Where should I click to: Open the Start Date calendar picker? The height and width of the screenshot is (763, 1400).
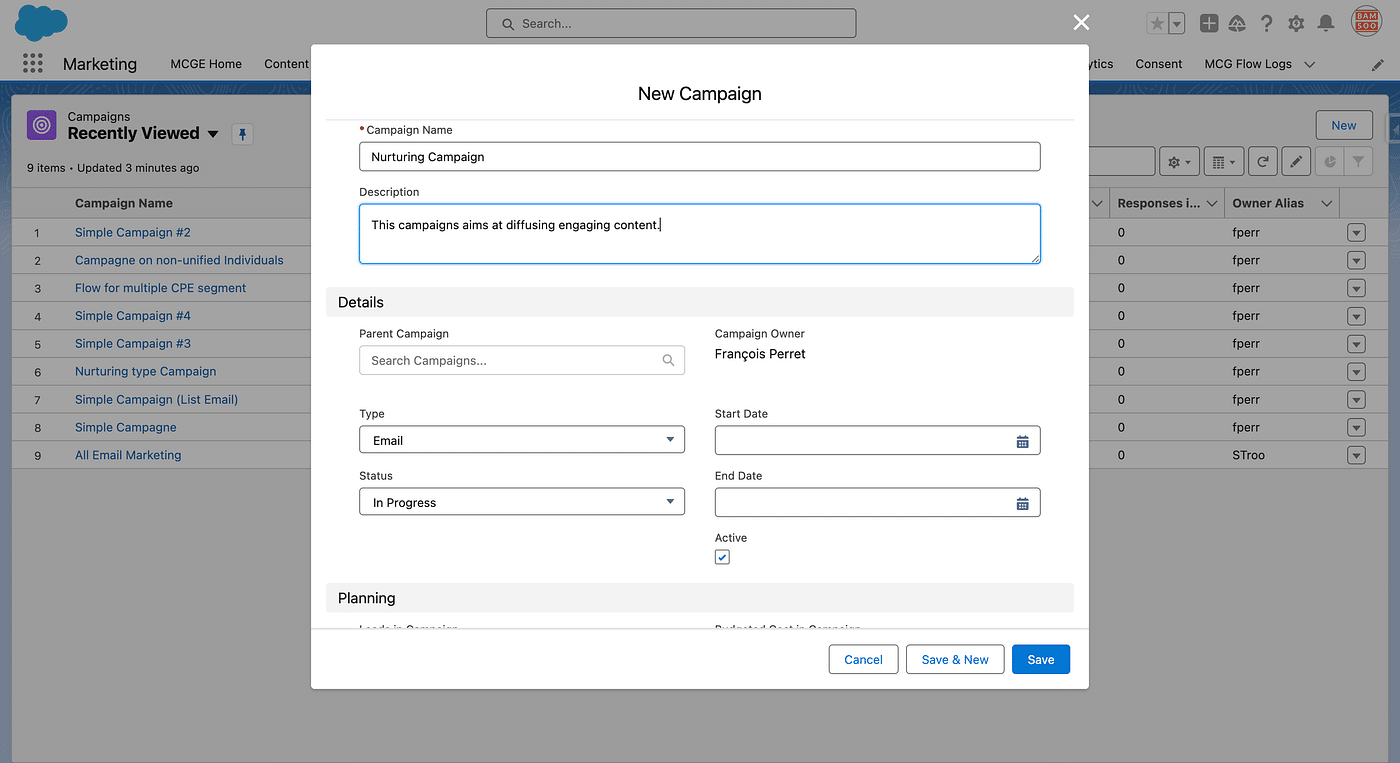1022,441
